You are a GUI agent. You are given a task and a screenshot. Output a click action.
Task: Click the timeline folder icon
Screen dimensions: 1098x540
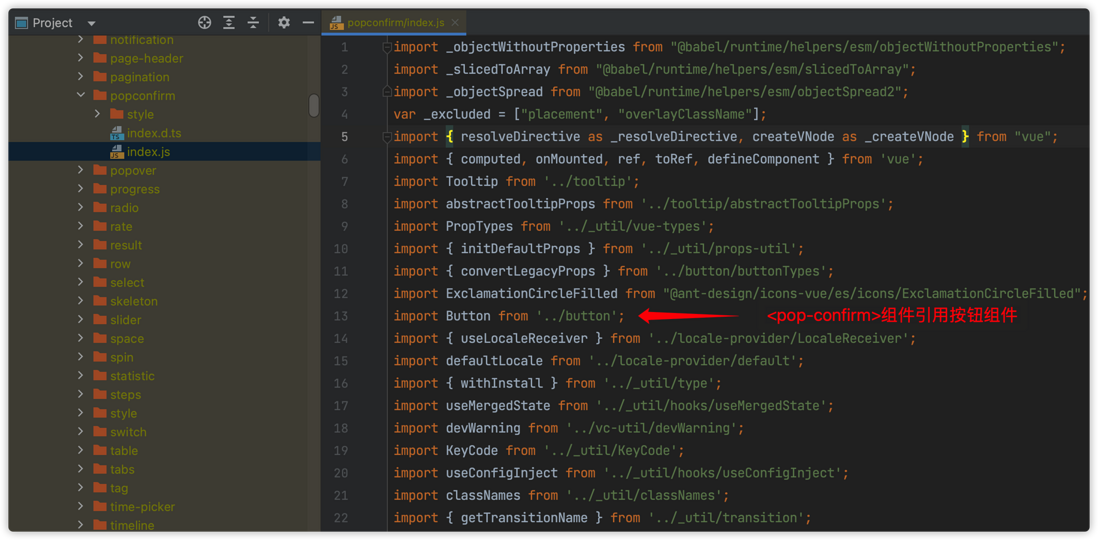tap(99, 525)
